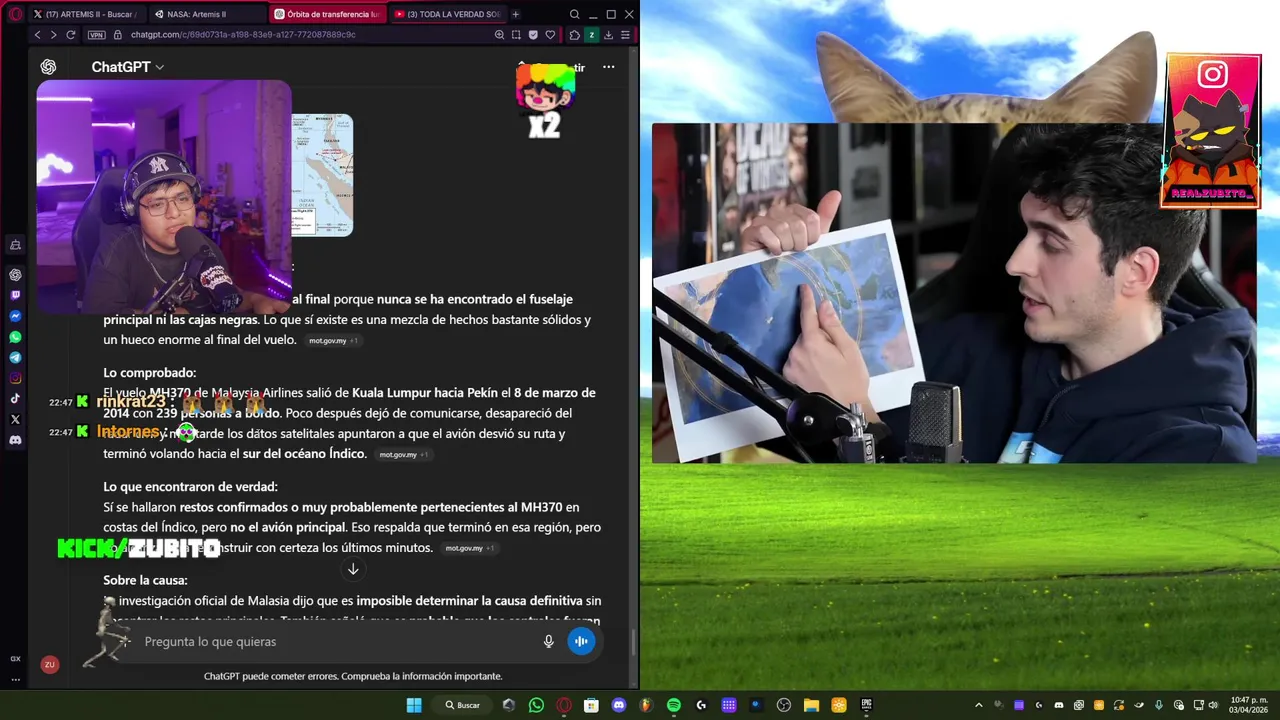Open Messenger in the Opera sidebar
Viewport: 1280px width, 720px height.
pos(15,316)
